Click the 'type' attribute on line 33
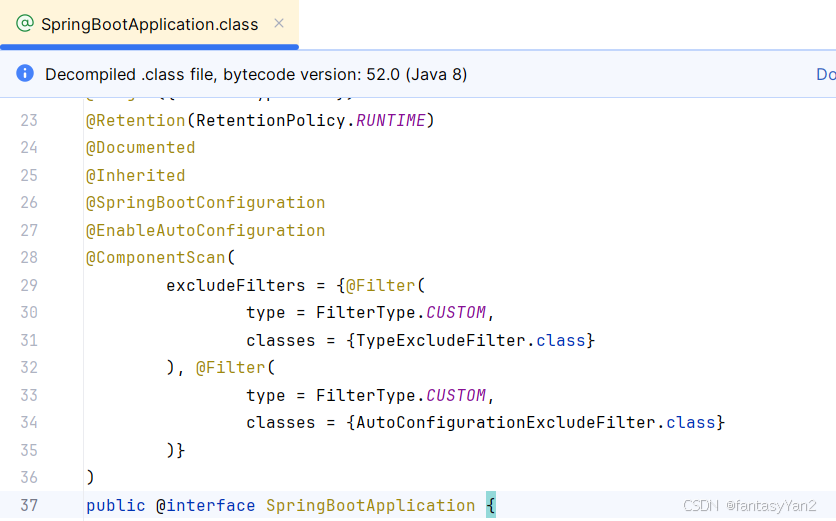836x521 pixels. click(266, 396)
